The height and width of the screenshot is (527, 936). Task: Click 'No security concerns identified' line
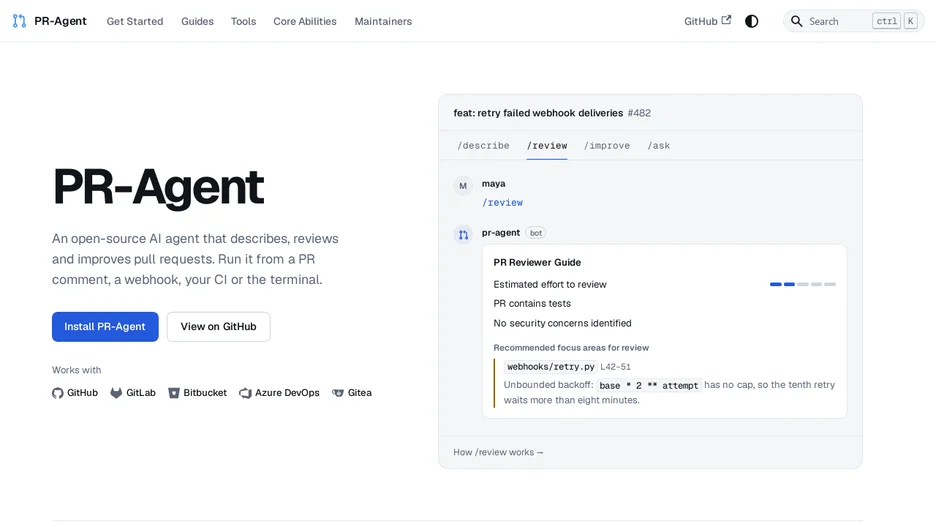pos(562,323)
